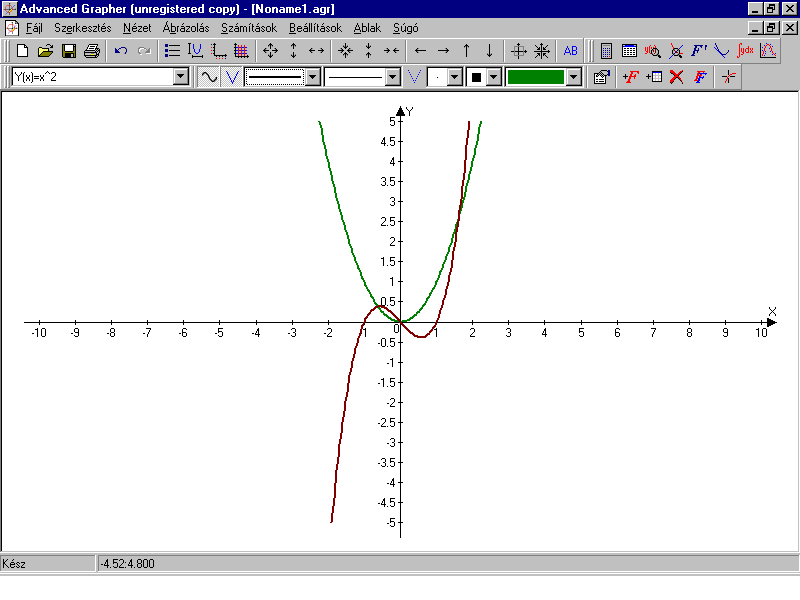Open the Fájl menu
Image resolution: width=800 pixels, height=600 pixels.
coord(34,28)
